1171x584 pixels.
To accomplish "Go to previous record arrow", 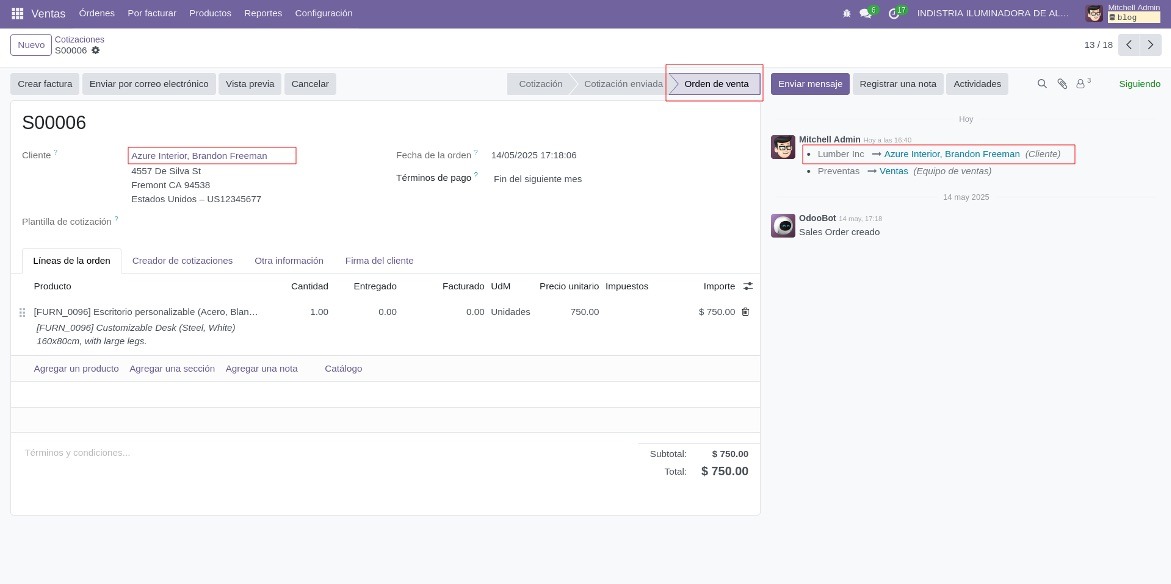I will pos(1129,45).
